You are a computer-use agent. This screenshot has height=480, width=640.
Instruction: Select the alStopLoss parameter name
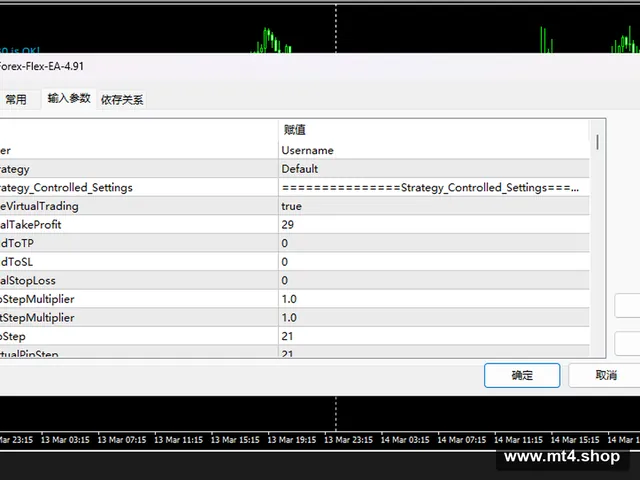tap(28, 280)
